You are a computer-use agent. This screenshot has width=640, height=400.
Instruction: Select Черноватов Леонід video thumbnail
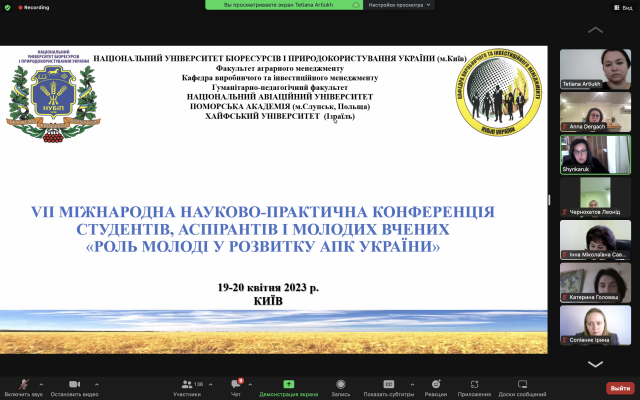click(595, 197)
